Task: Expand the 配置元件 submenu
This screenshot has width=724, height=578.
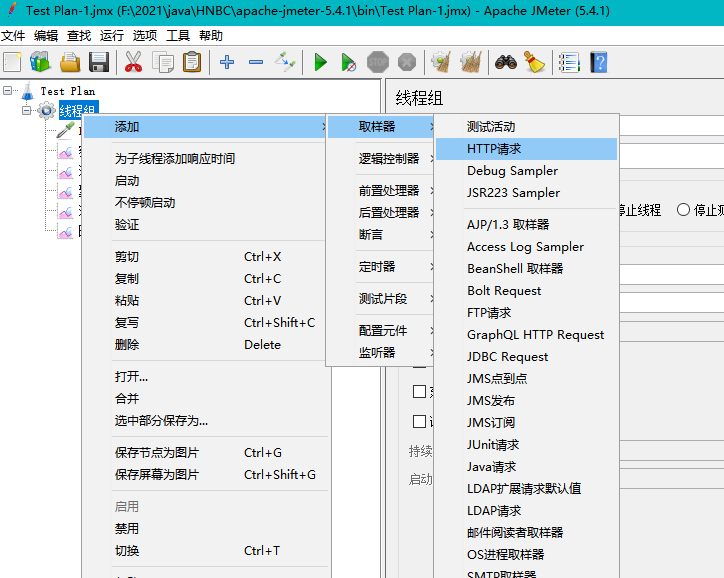Action: pyautogui.click(x=381, y=331)
